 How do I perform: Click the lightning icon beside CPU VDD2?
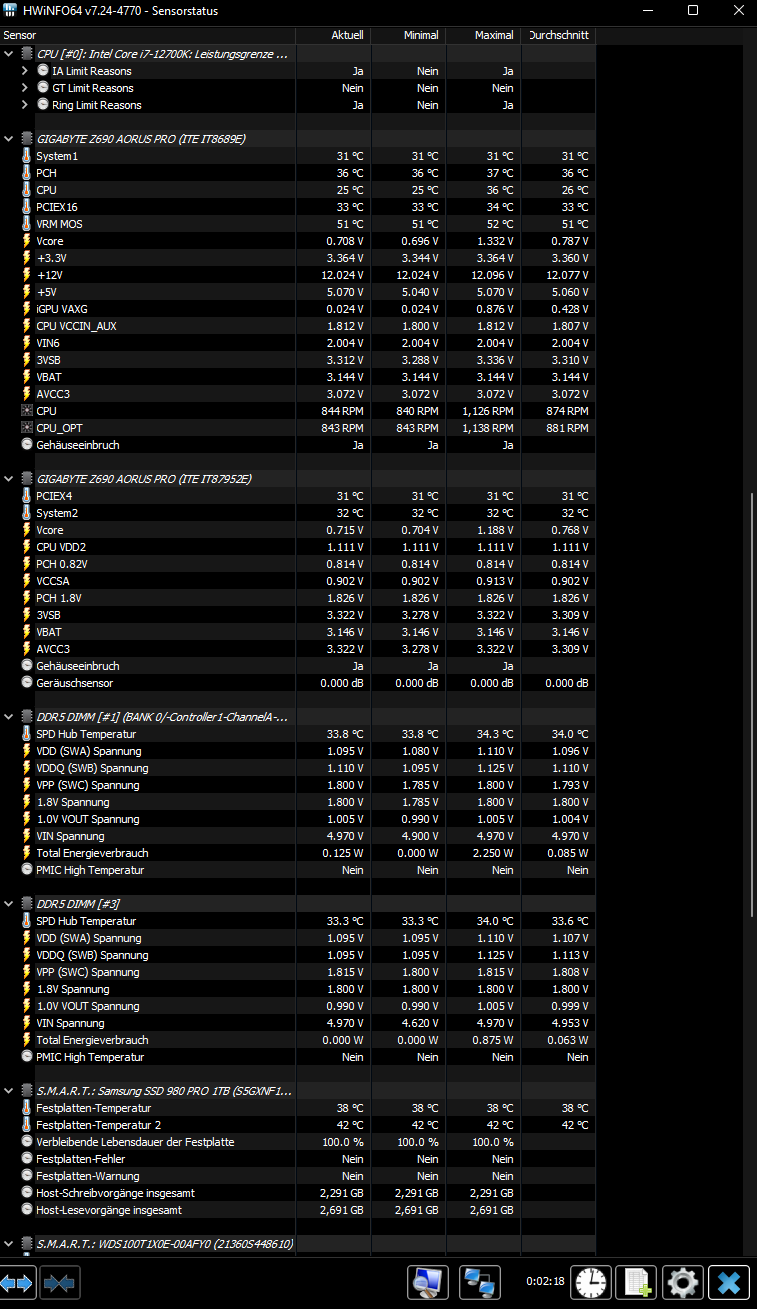(x=27, y=547)
